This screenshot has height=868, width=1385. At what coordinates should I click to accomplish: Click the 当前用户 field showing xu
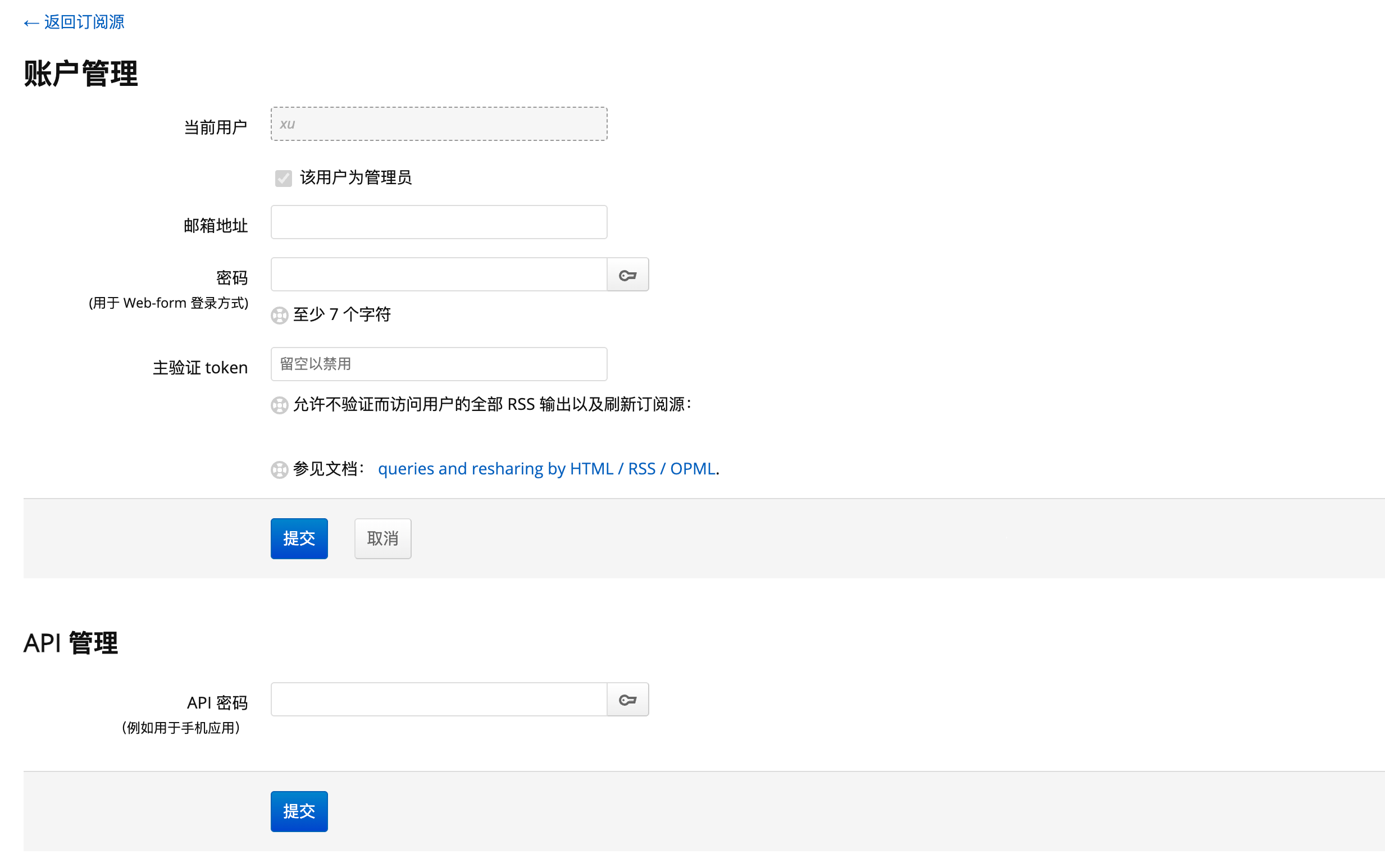438,124
